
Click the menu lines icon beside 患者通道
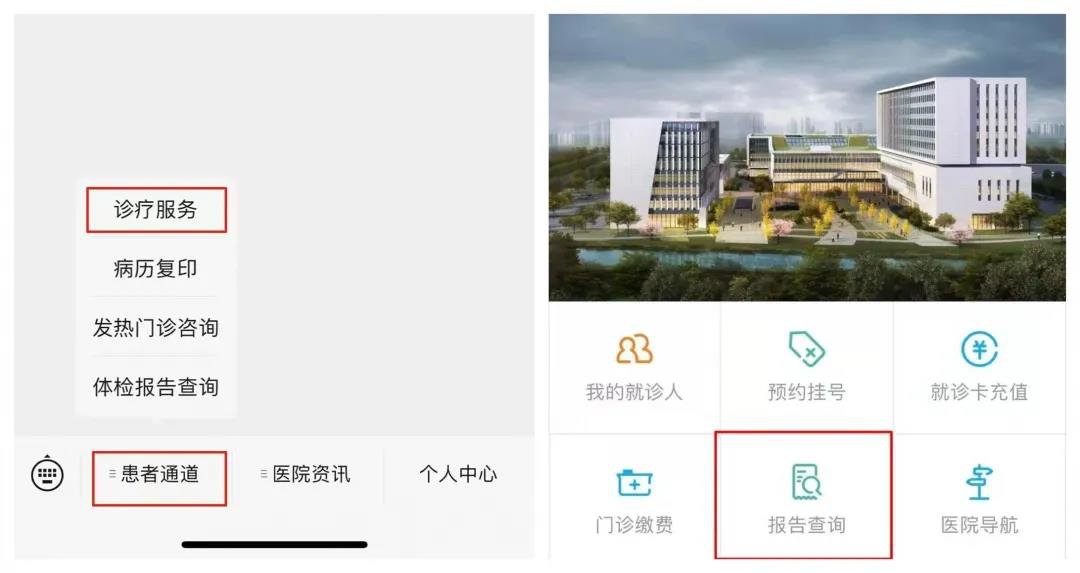tap(112, 474)
